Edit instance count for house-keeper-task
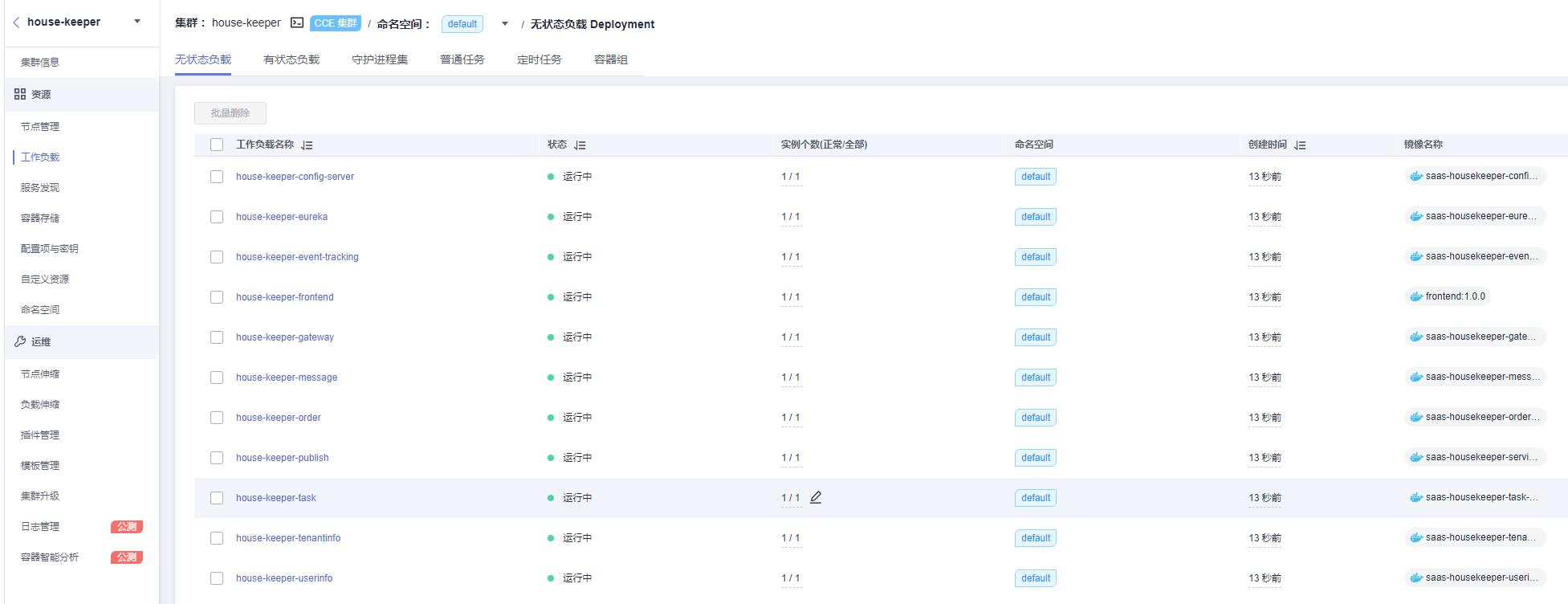Image resolution: width=1568 pixels, height=604 pixels. 816,497
